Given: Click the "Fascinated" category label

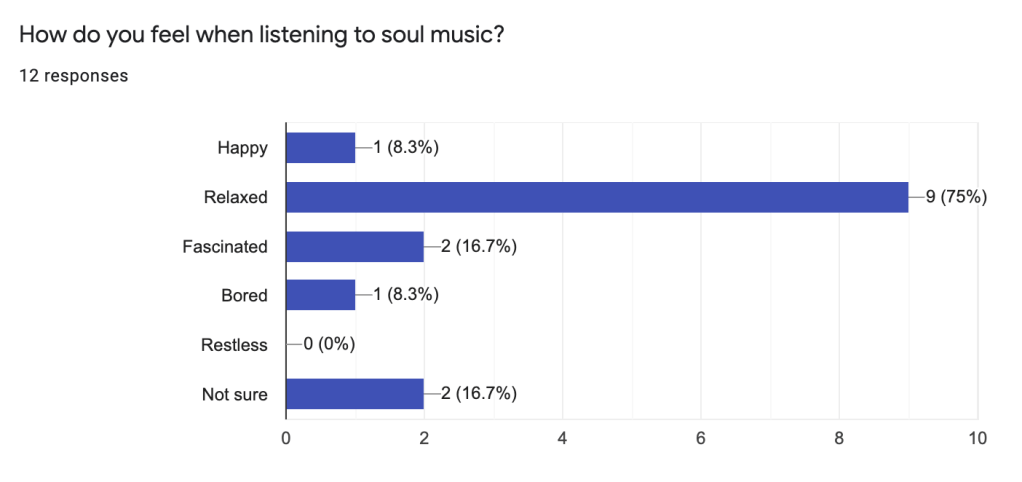Looking at the screenshot, I should tap(225, 246).
